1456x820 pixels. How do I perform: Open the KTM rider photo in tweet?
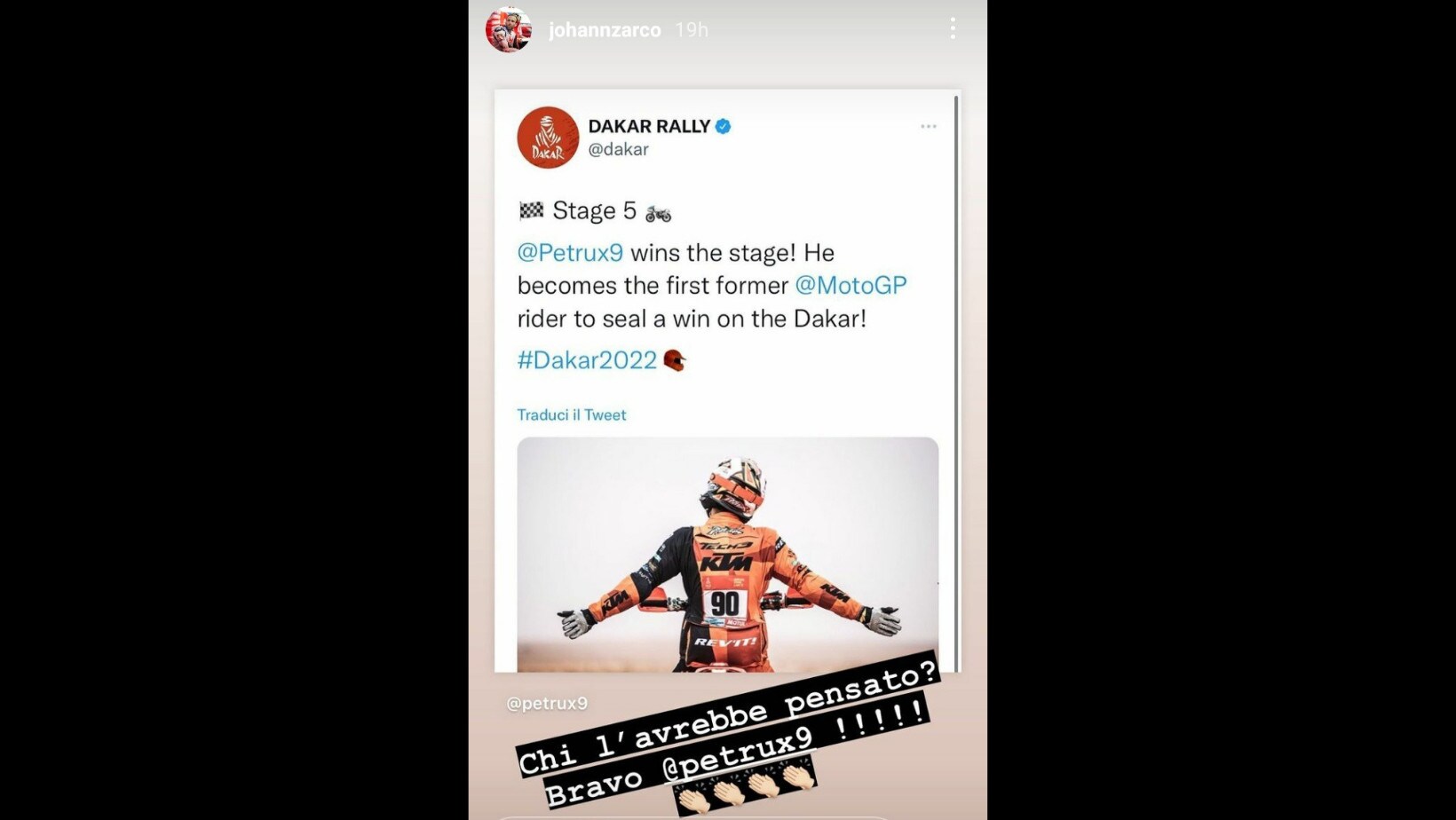click(x=728, y=555)
